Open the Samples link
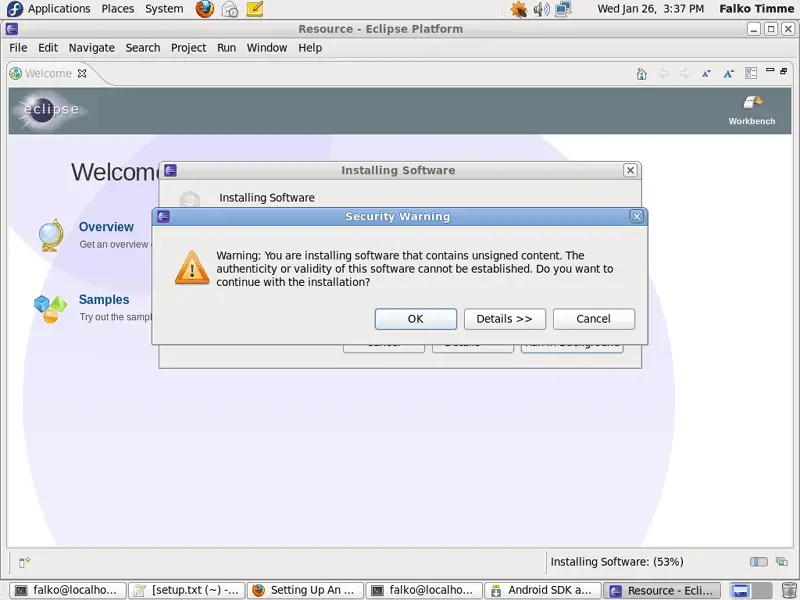The width and height of the screenshot is (800, 600). click(x=104, y=299)
